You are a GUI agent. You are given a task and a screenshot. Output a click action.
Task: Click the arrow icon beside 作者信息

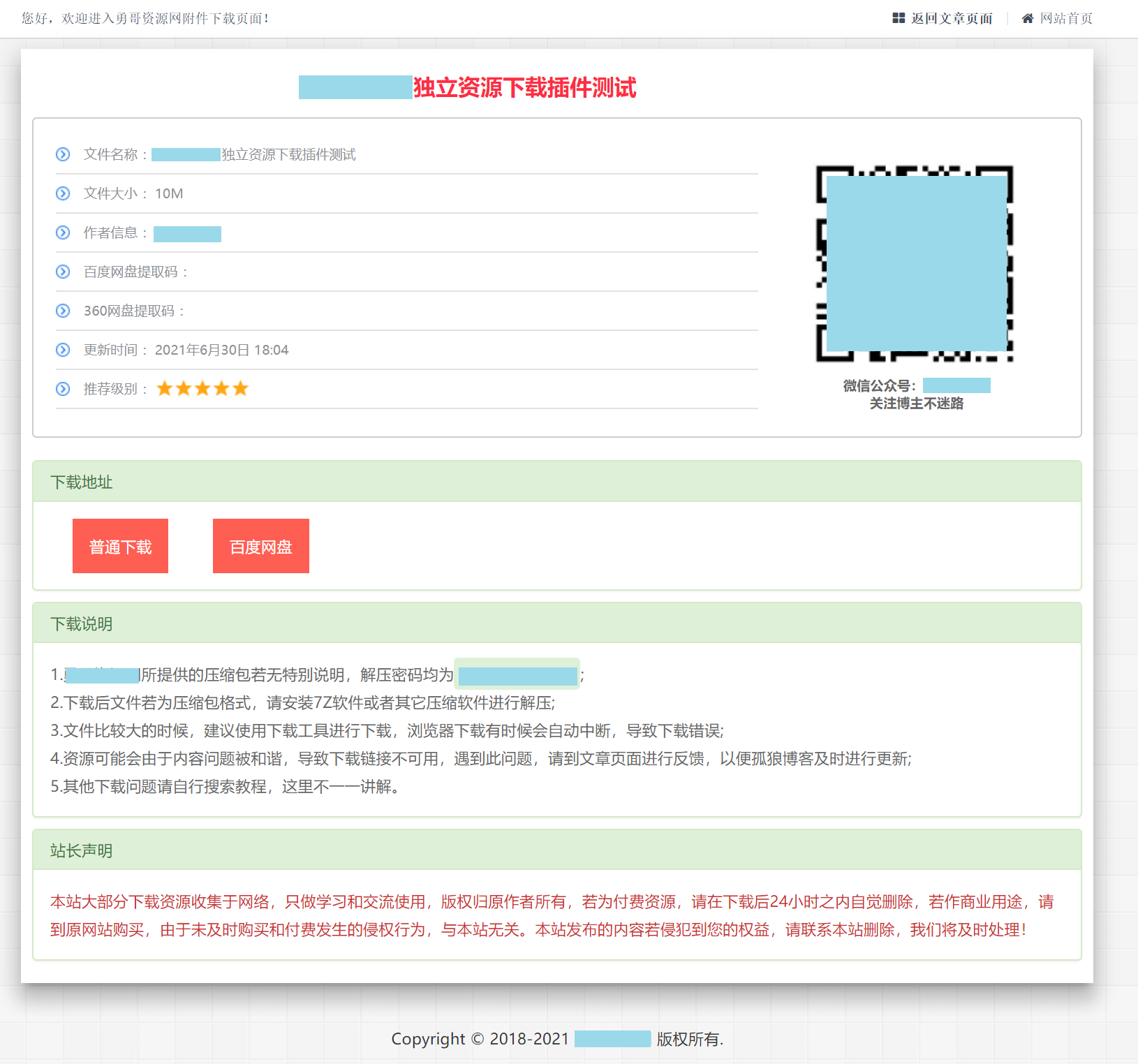coord(63,232)
